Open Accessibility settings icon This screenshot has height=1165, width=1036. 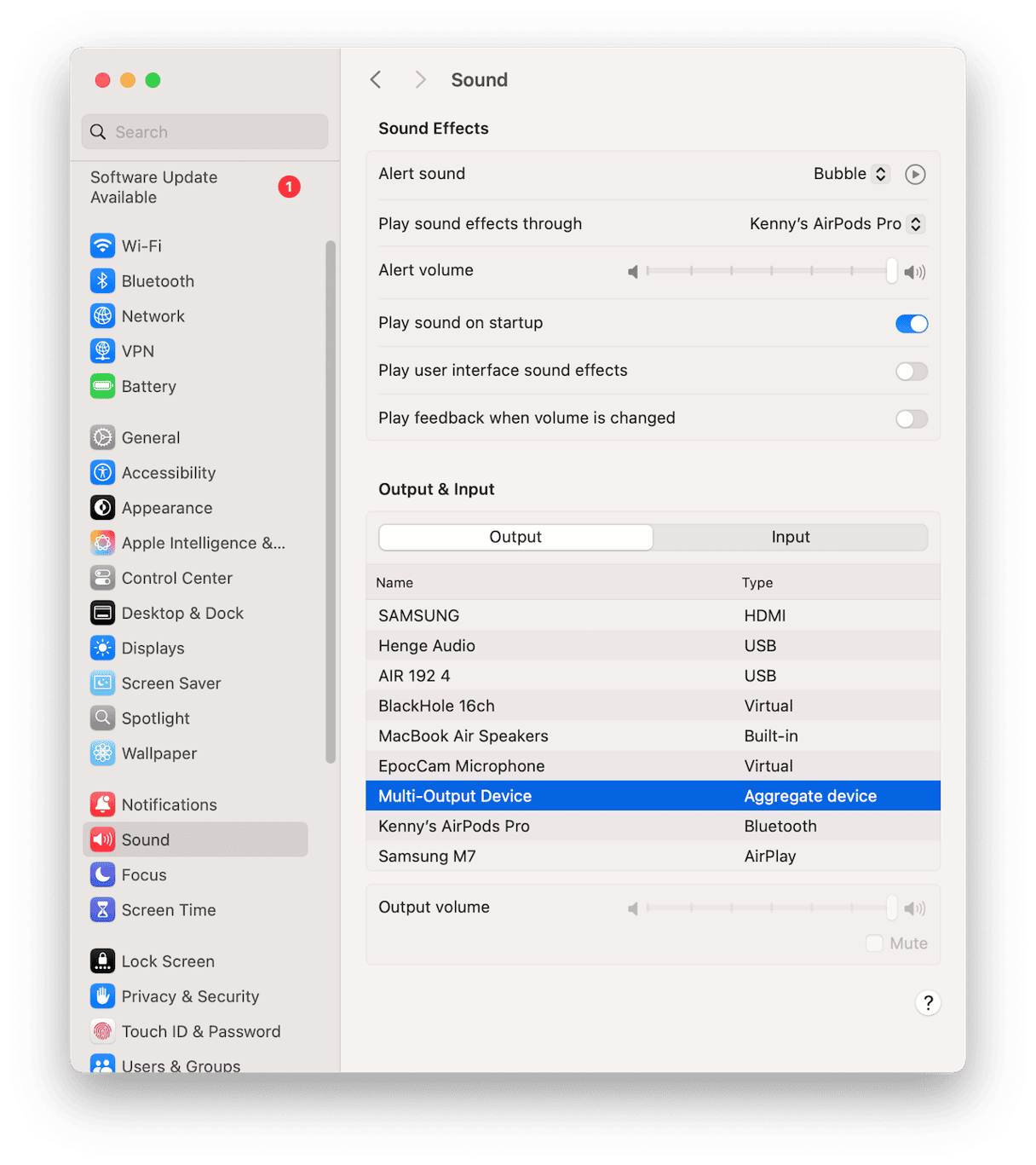(102, 472)
